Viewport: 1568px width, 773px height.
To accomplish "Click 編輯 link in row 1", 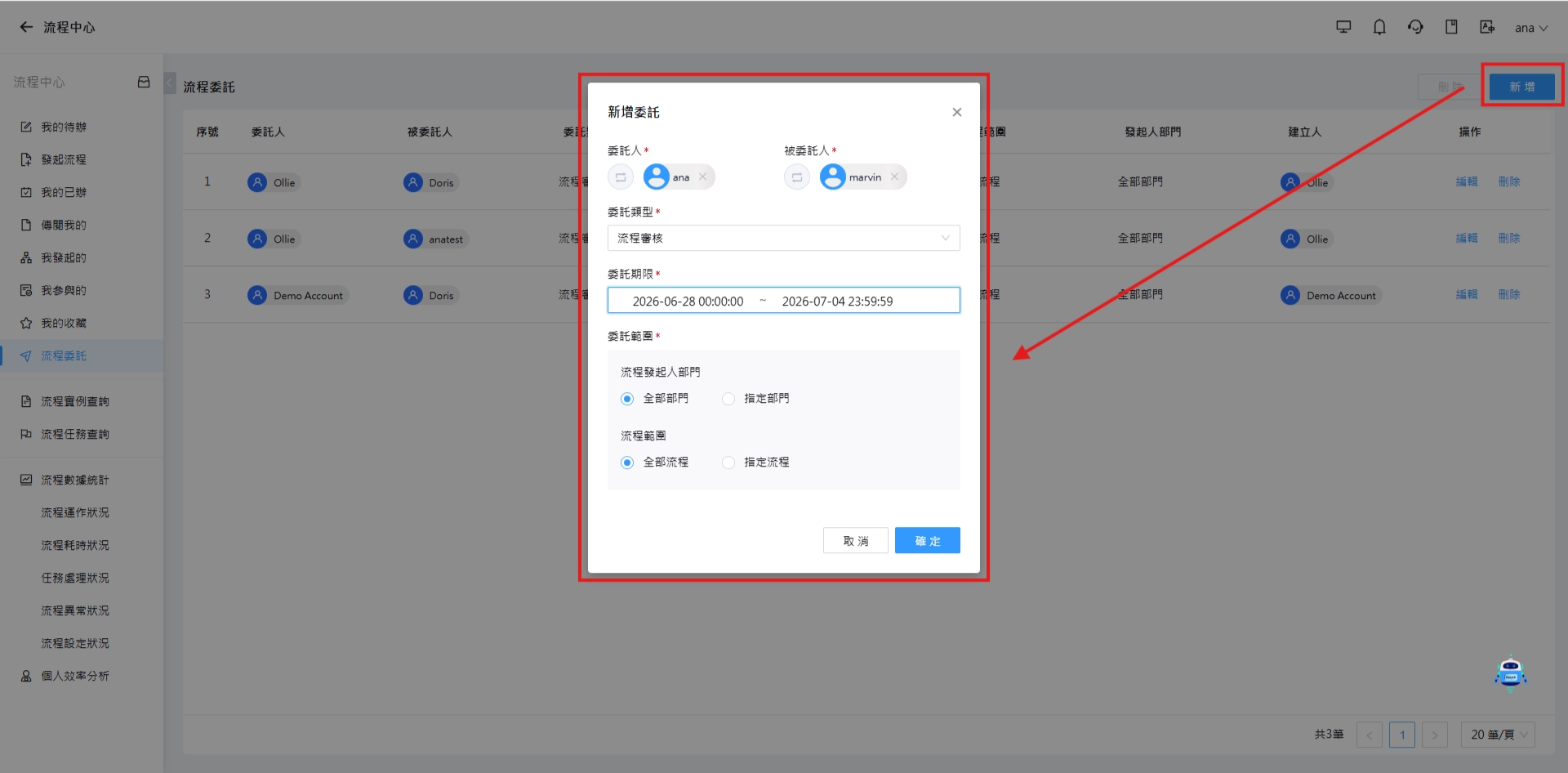I will click(x=1467, y=181).
